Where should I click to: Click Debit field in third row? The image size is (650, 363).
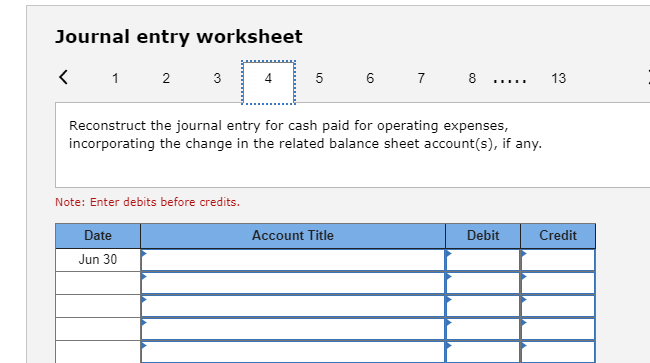click(x=483, y=306)
